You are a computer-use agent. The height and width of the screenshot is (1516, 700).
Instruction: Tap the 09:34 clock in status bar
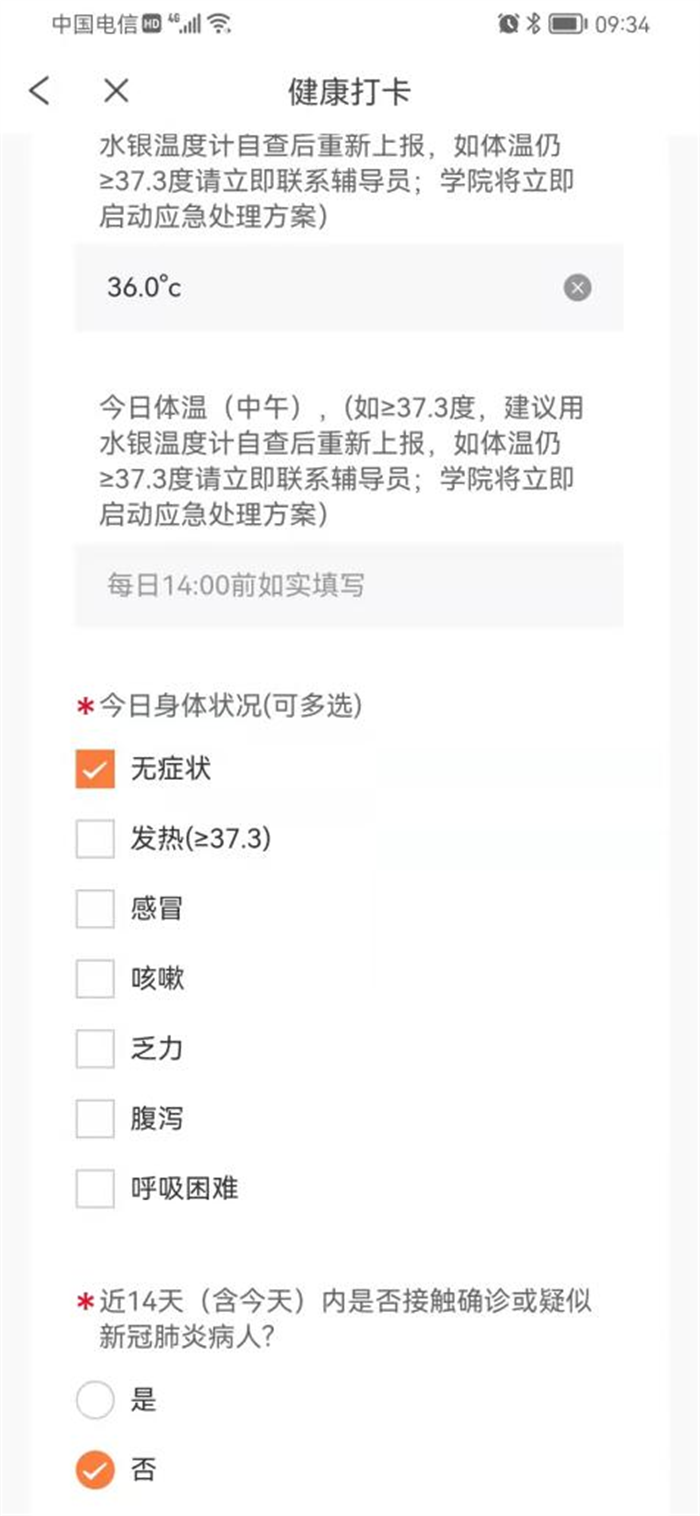(x=623, y=24)
